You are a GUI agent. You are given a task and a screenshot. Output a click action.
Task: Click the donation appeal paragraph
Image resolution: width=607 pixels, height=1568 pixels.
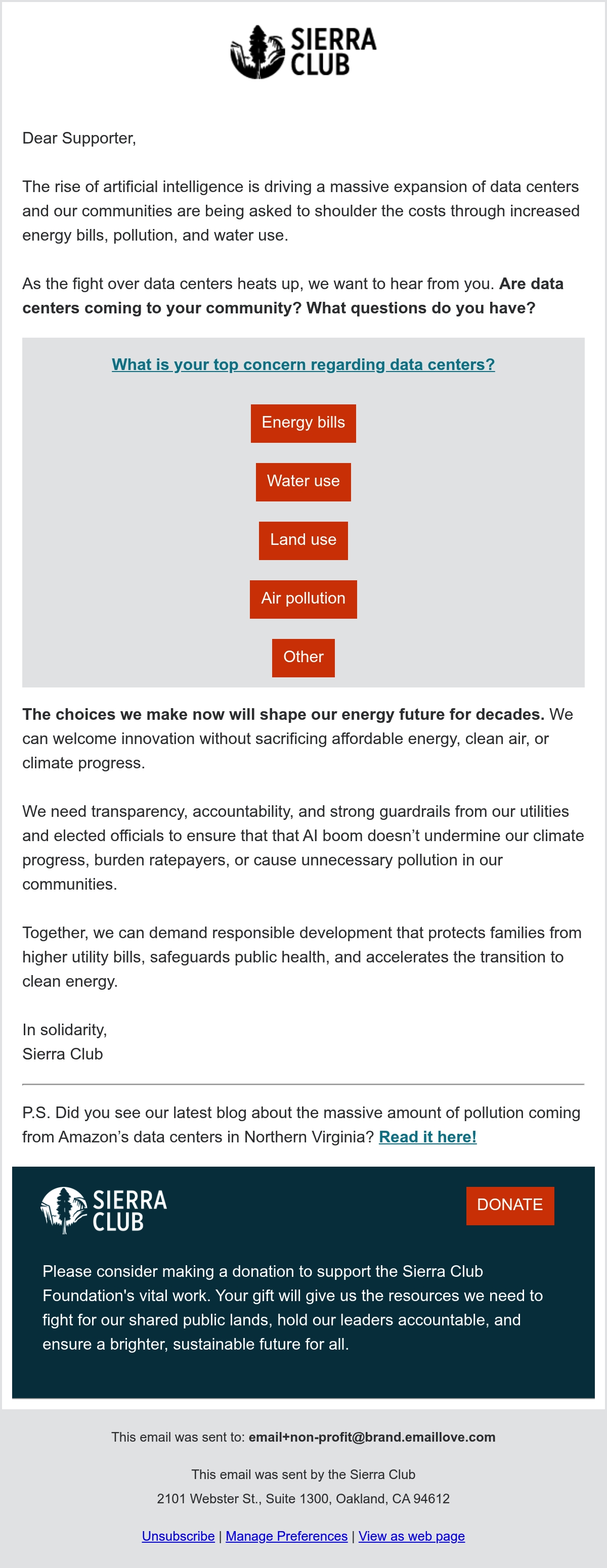[x=292, y=1307]
